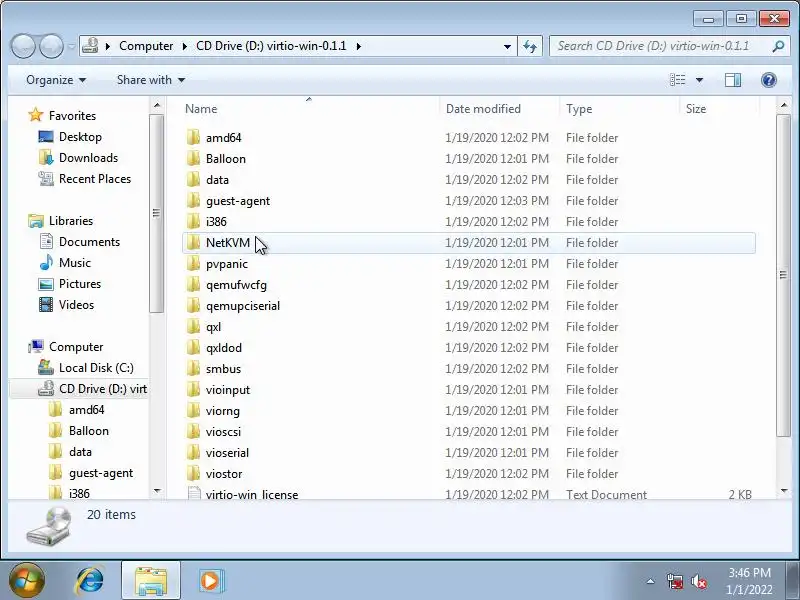This screenshot has height=600, width=800.
Task: Select the qxldod folder
Action: [223, 348]
